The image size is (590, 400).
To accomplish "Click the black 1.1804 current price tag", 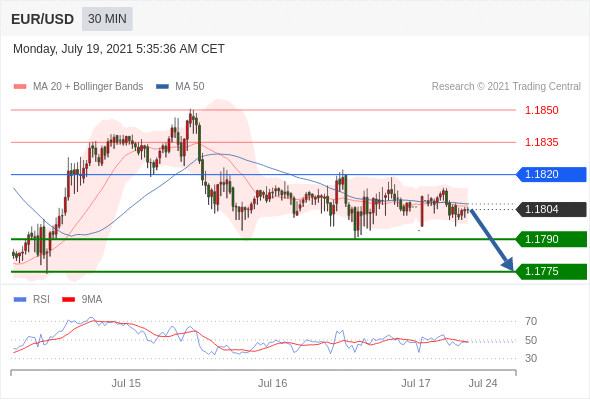I will point(551,209).
